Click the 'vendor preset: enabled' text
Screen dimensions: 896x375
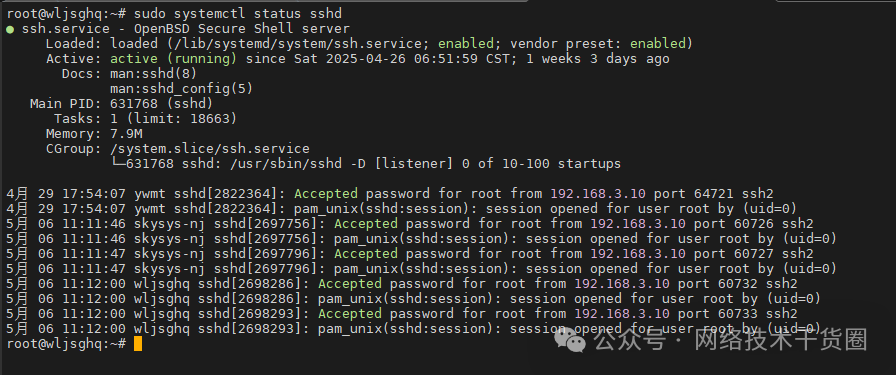click(x=597, y=43)
